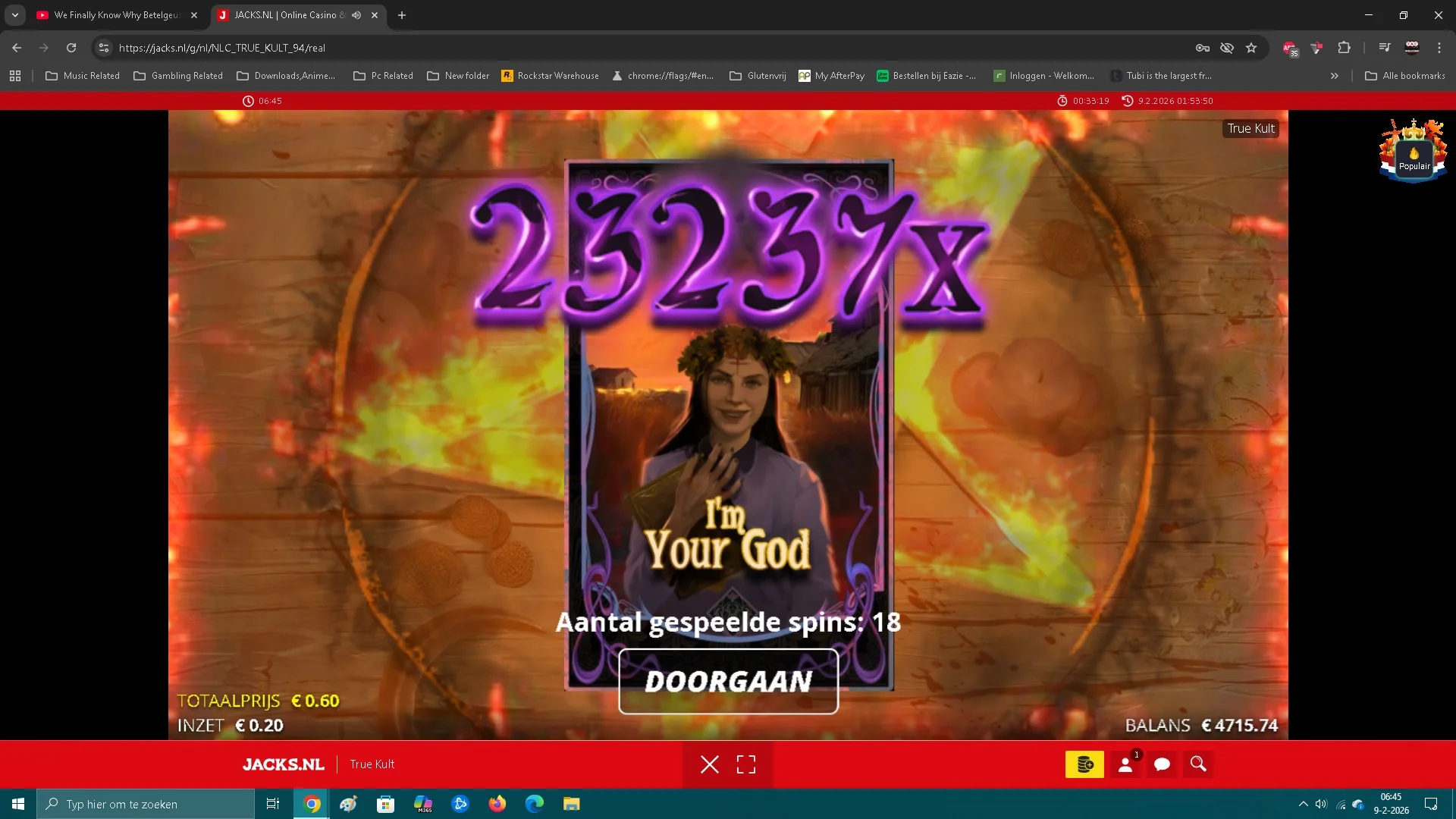1456x819 pixels.
Task: Open the Chrome profile avatar
Action: pos(1412,48)
